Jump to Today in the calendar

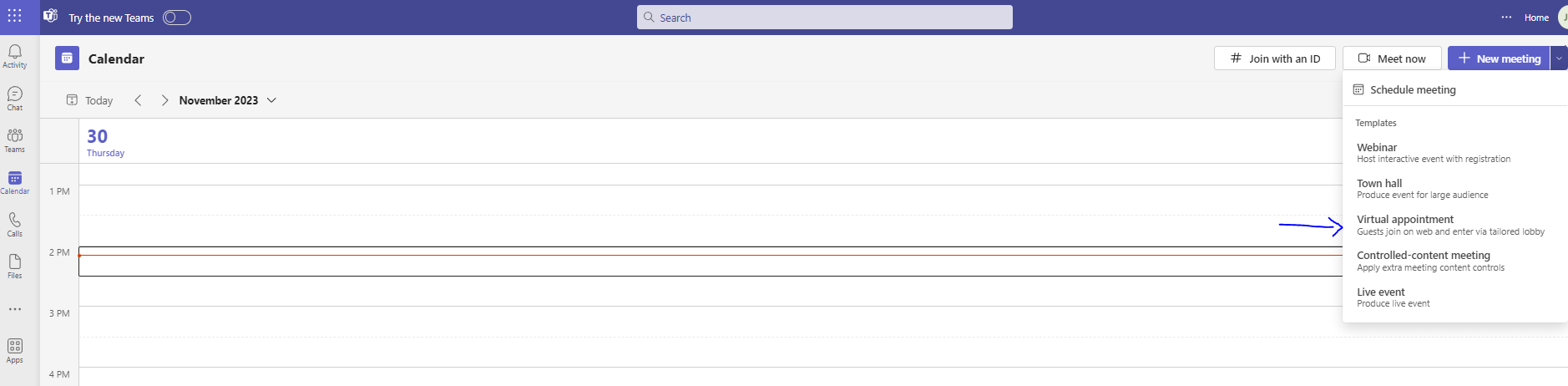[90, 100]
